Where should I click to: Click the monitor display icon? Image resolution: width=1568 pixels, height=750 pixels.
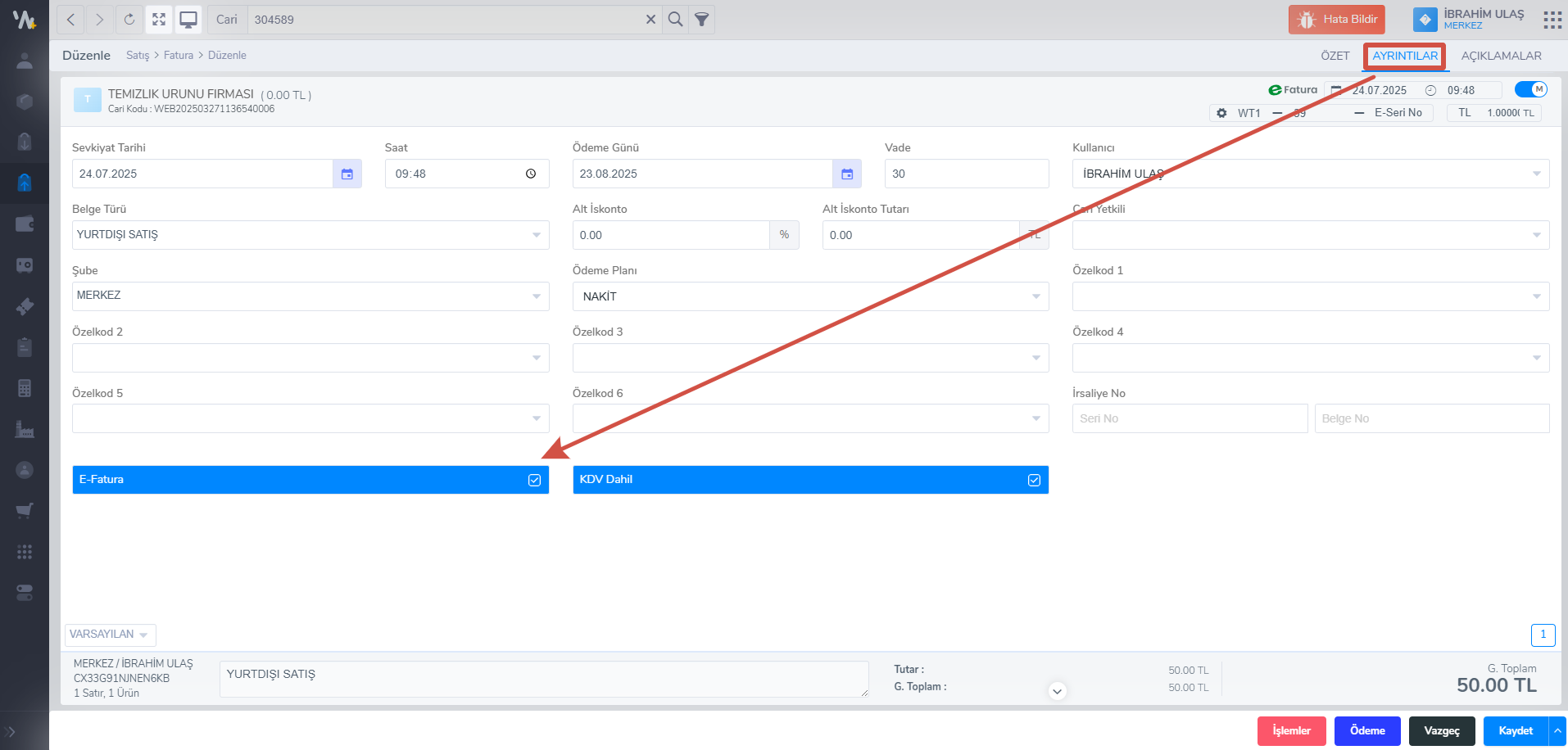coord(188,20)
